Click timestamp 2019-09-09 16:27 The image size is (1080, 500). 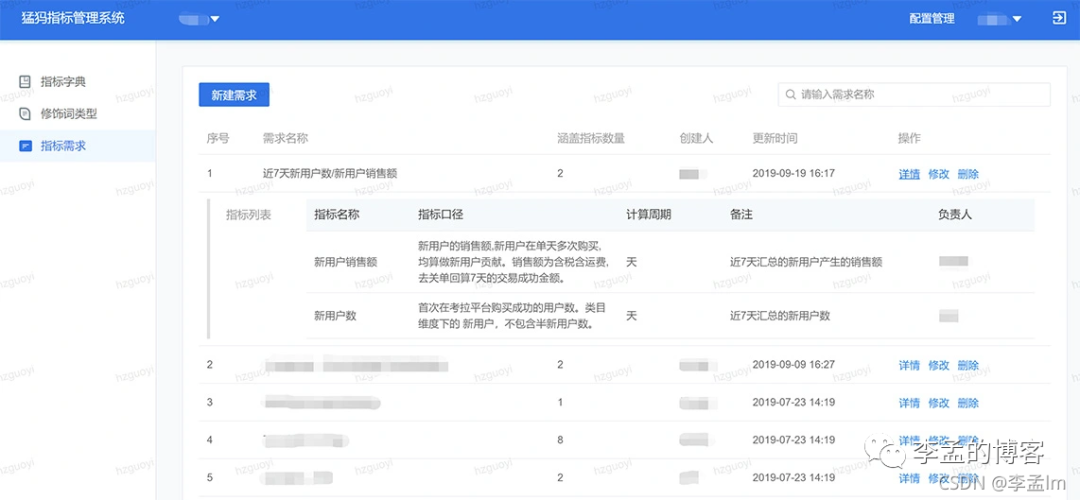(x=793, y=364)
